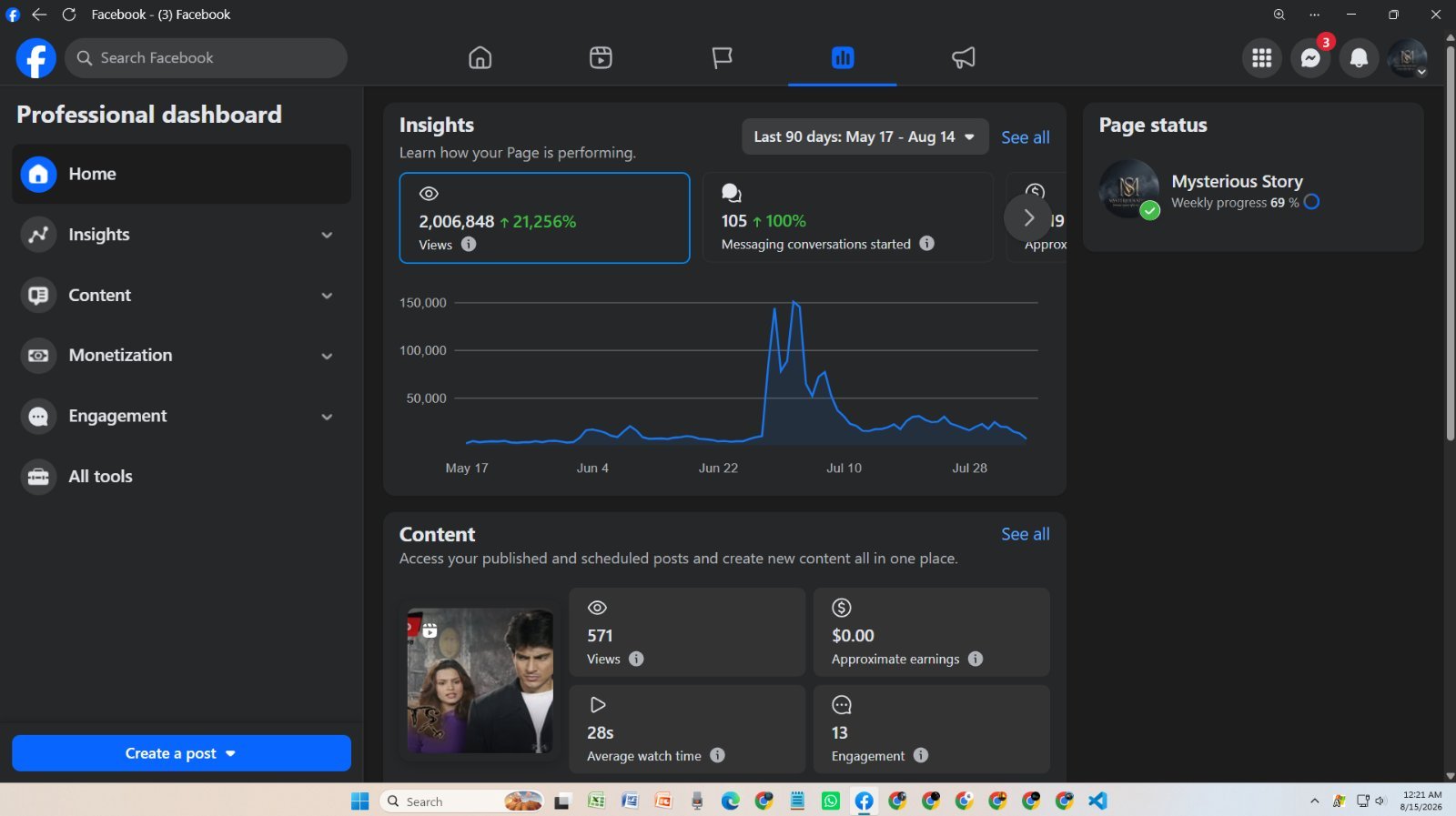Click the 28s Average watch time tile
Screen dimensions: 1456x816
(x=687, y=730)
